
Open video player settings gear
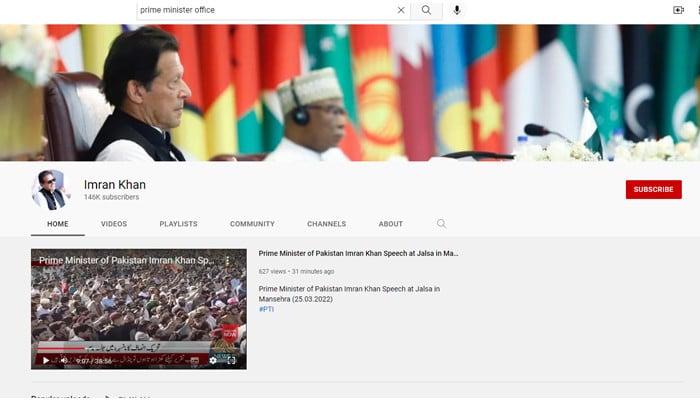point(213,360)
